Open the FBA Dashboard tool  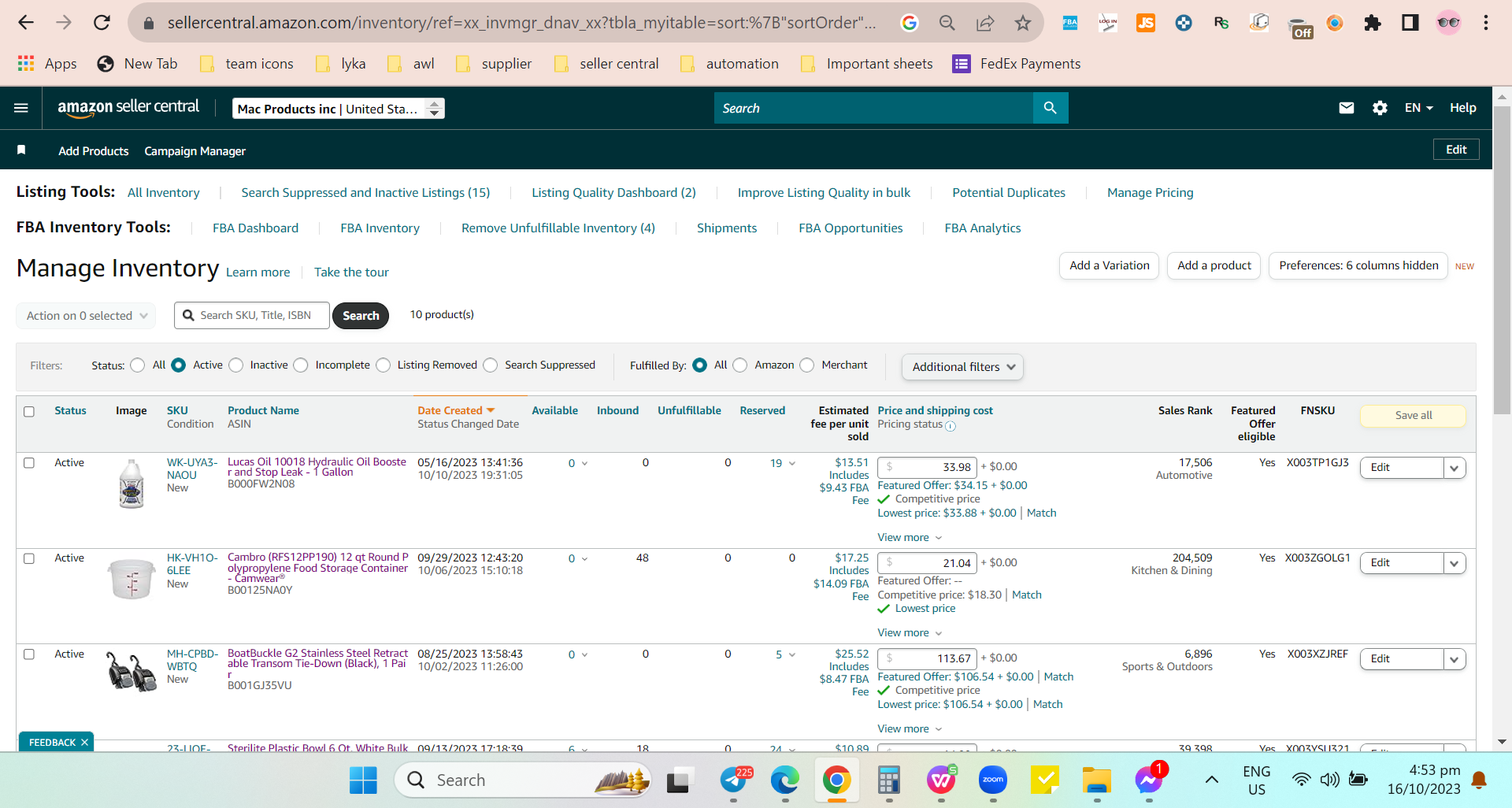[255, 228]
